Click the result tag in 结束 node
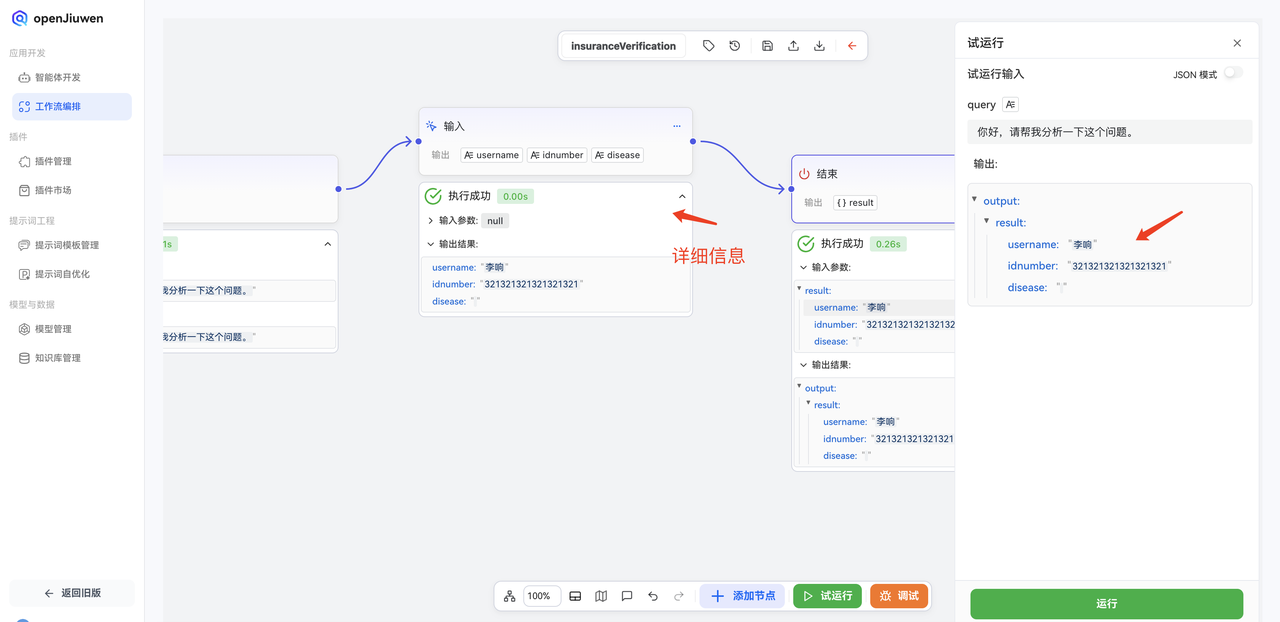This screenshot has width=1280, height=622. pyautogui.click(x=855, y=202)
